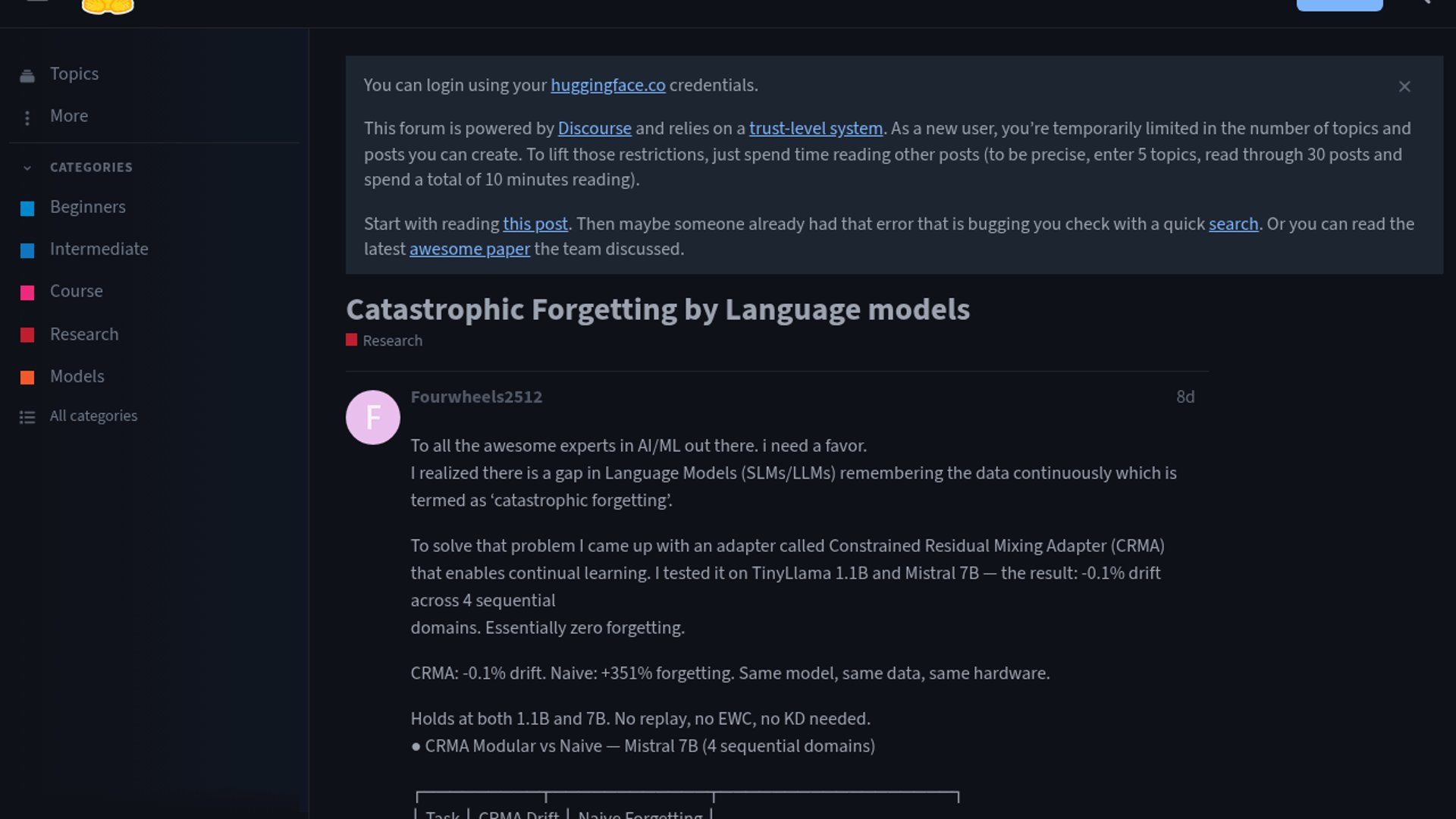Viewport: 1456px width, 819px height.
Task: Open the Models category
Action: click(x=77, y=376)
